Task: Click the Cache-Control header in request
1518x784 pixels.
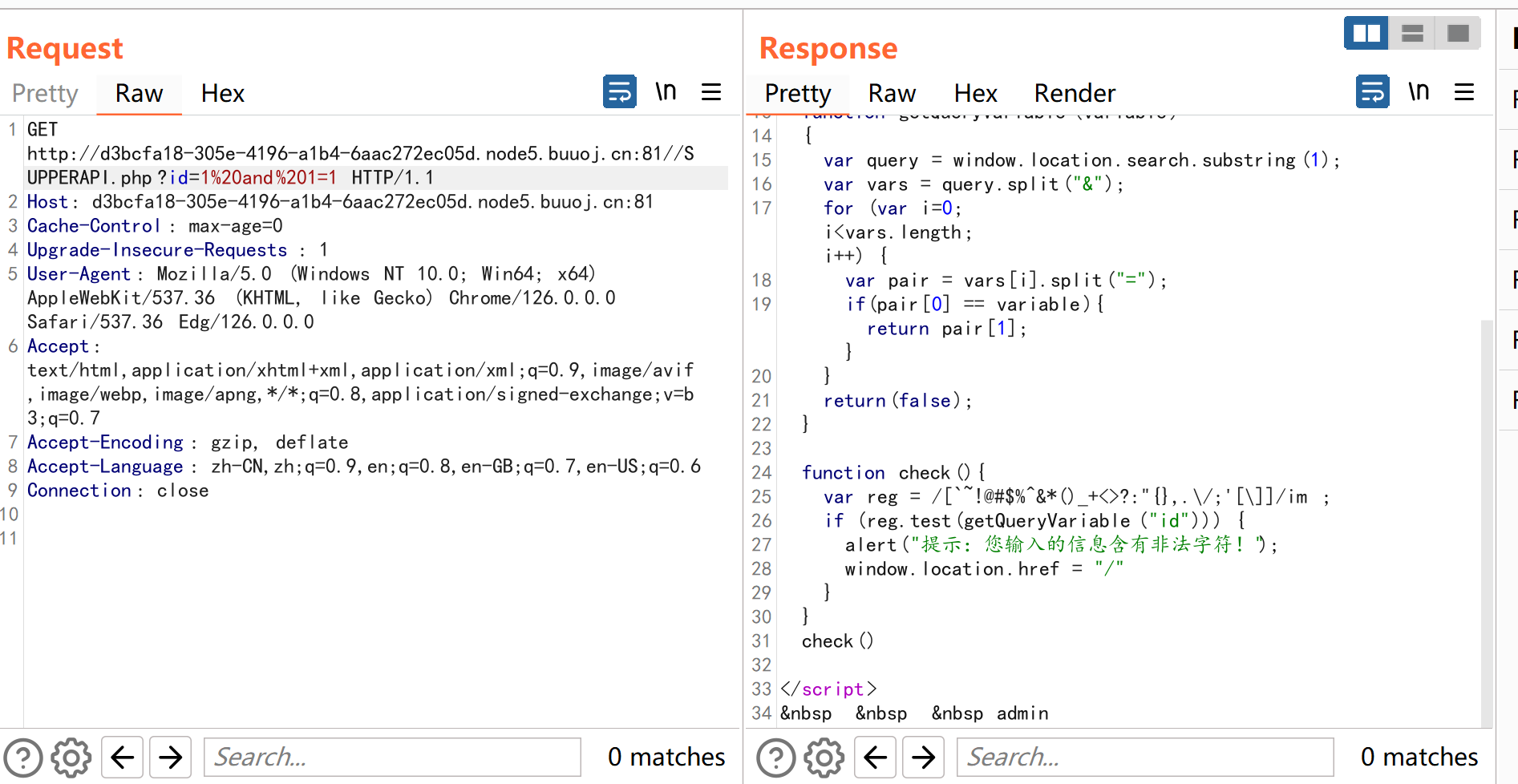Action: (x=94, y=226)
